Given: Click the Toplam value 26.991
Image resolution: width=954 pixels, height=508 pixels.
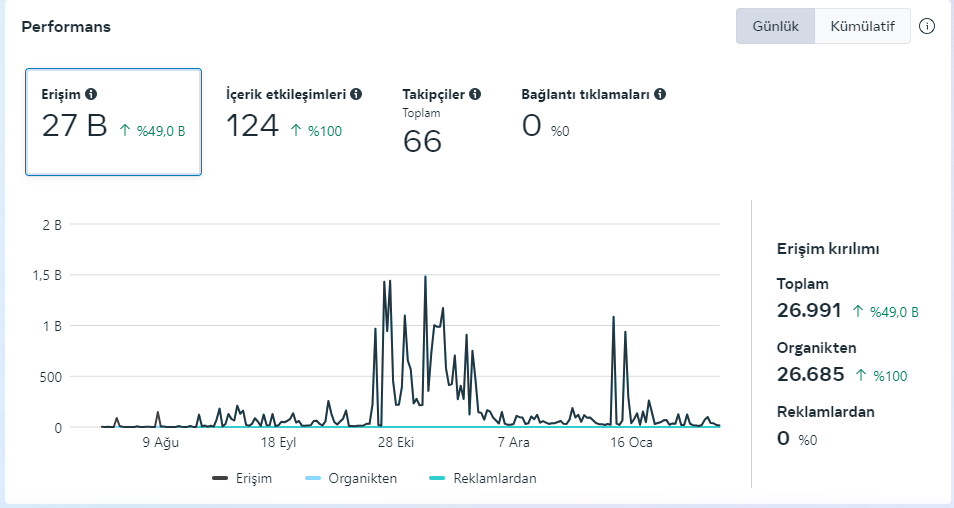Looking at the screenshot, I should (809, 311).
